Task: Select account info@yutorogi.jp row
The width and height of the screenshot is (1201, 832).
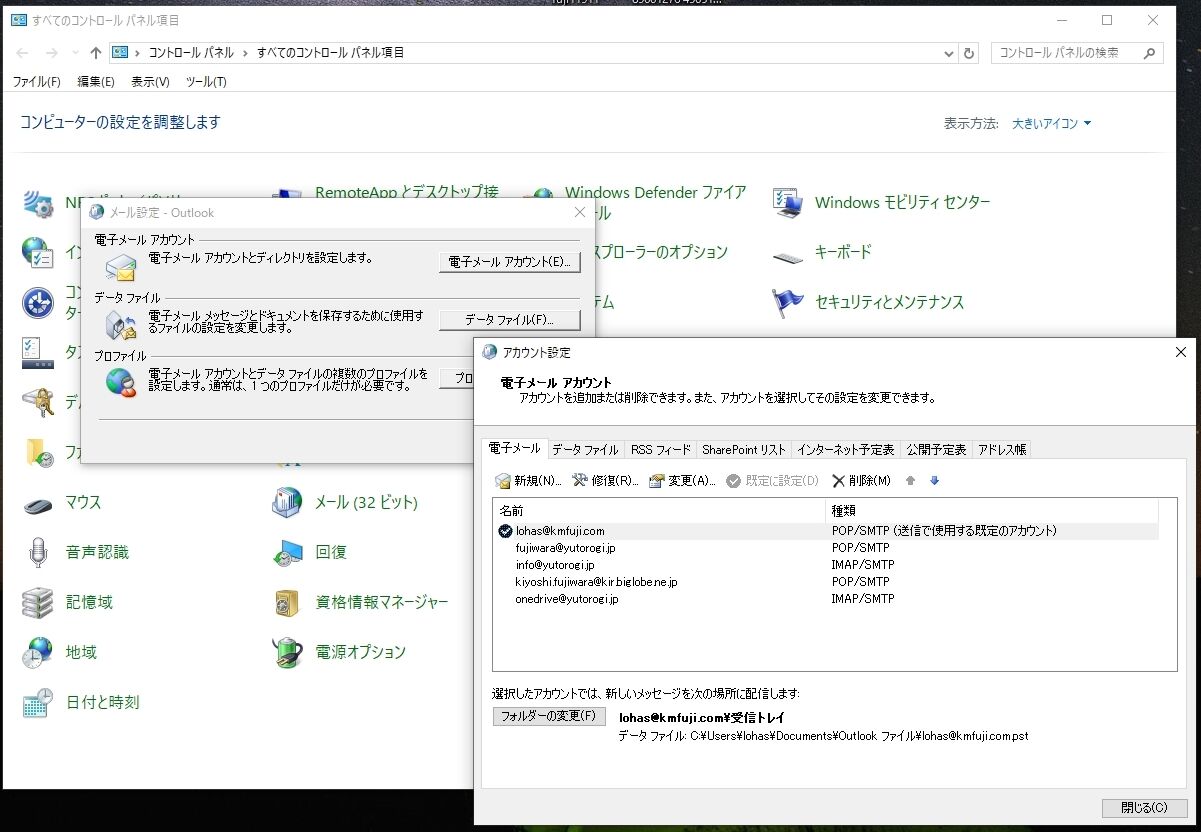Action: (828, 565)
